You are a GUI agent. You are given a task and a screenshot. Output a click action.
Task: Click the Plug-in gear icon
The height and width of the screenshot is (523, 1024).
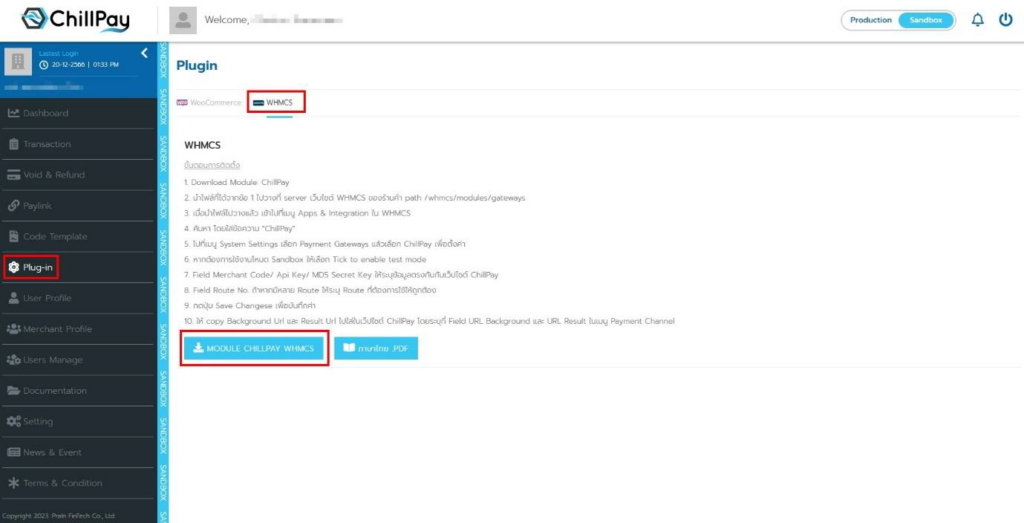point(14,267)
